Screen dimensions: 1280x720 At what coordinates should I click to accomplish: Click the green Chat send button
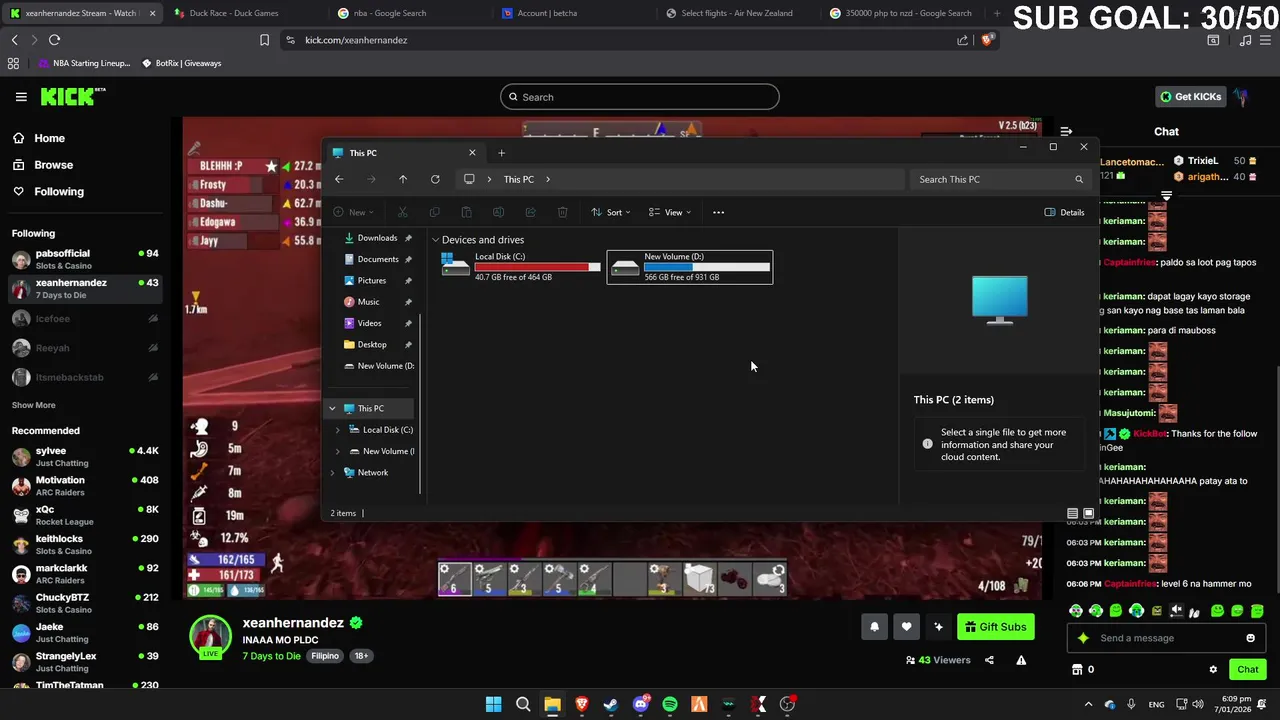tap(1247, 669)
